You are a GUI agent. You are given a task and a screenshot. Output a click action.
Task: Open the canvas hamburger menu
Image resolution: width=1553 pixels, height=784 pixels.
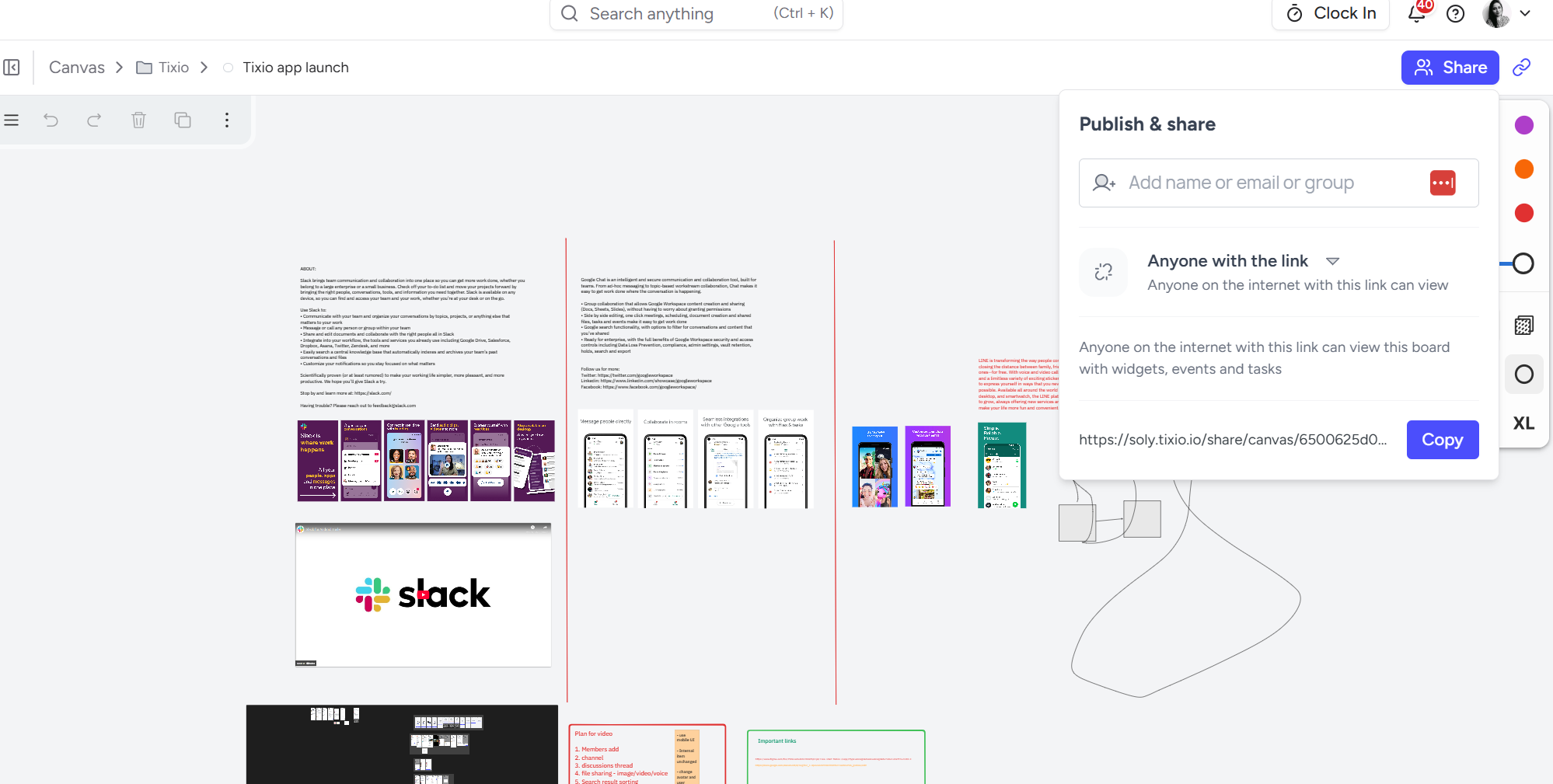click(12, 120)
